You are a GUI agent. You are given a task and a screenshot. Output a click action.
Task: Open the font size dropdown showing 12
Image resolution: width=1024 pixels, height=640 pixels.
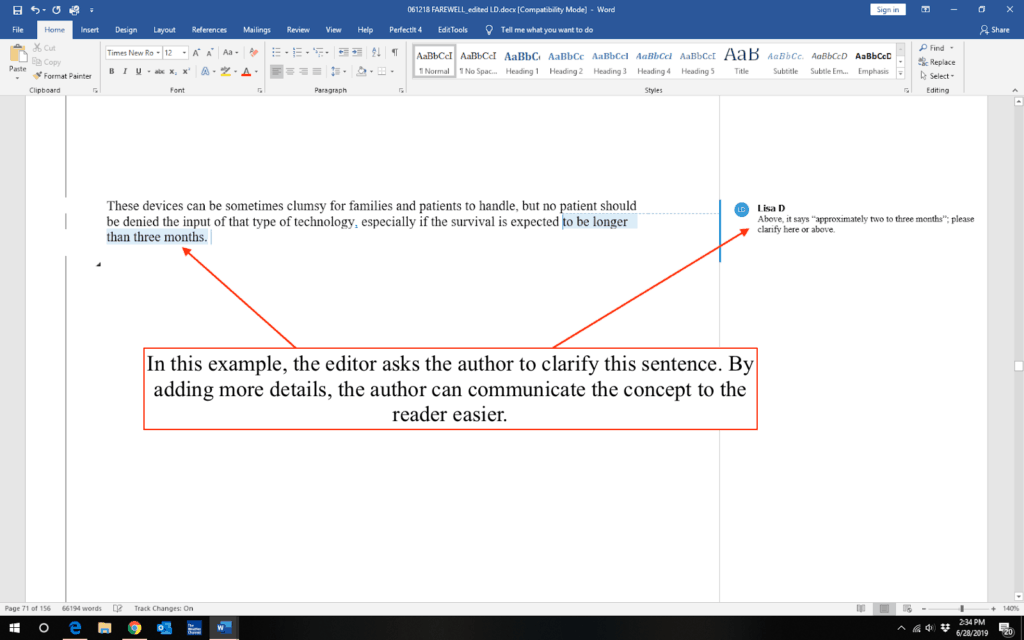[x=184, y=52]
